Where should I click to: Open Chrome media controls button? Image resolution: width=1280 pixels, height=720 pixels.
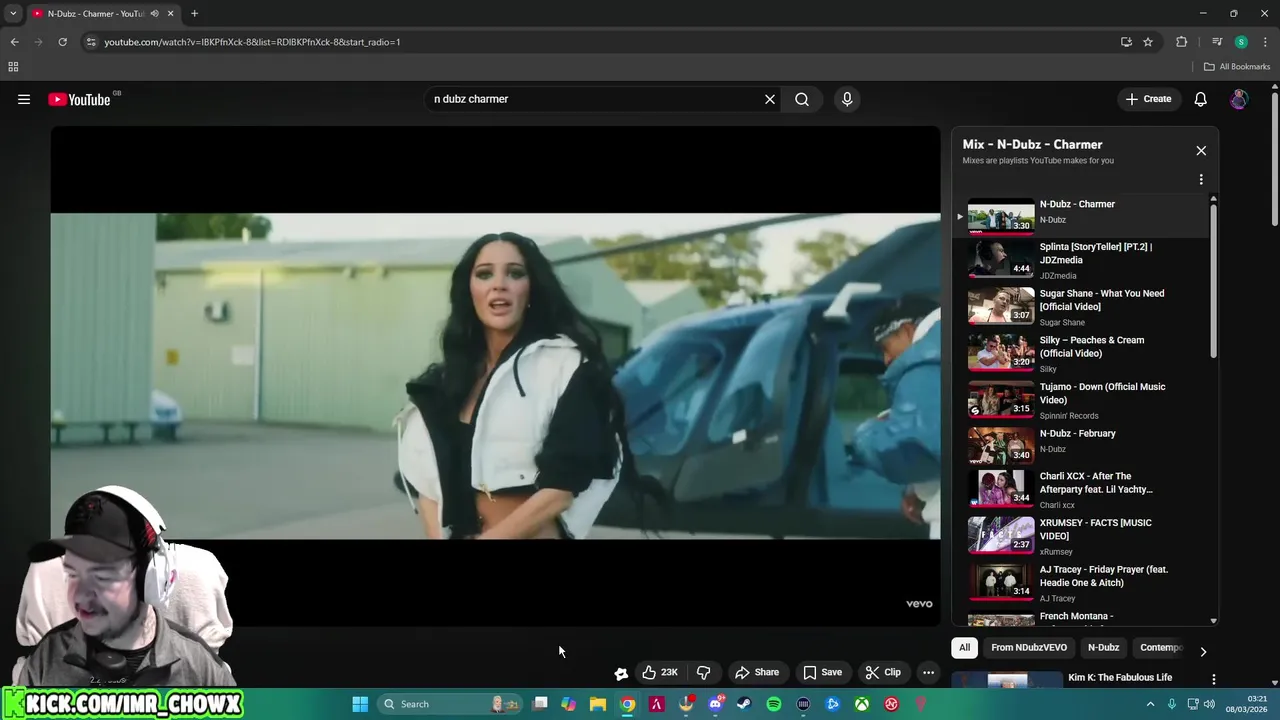tap(1217, 42)
